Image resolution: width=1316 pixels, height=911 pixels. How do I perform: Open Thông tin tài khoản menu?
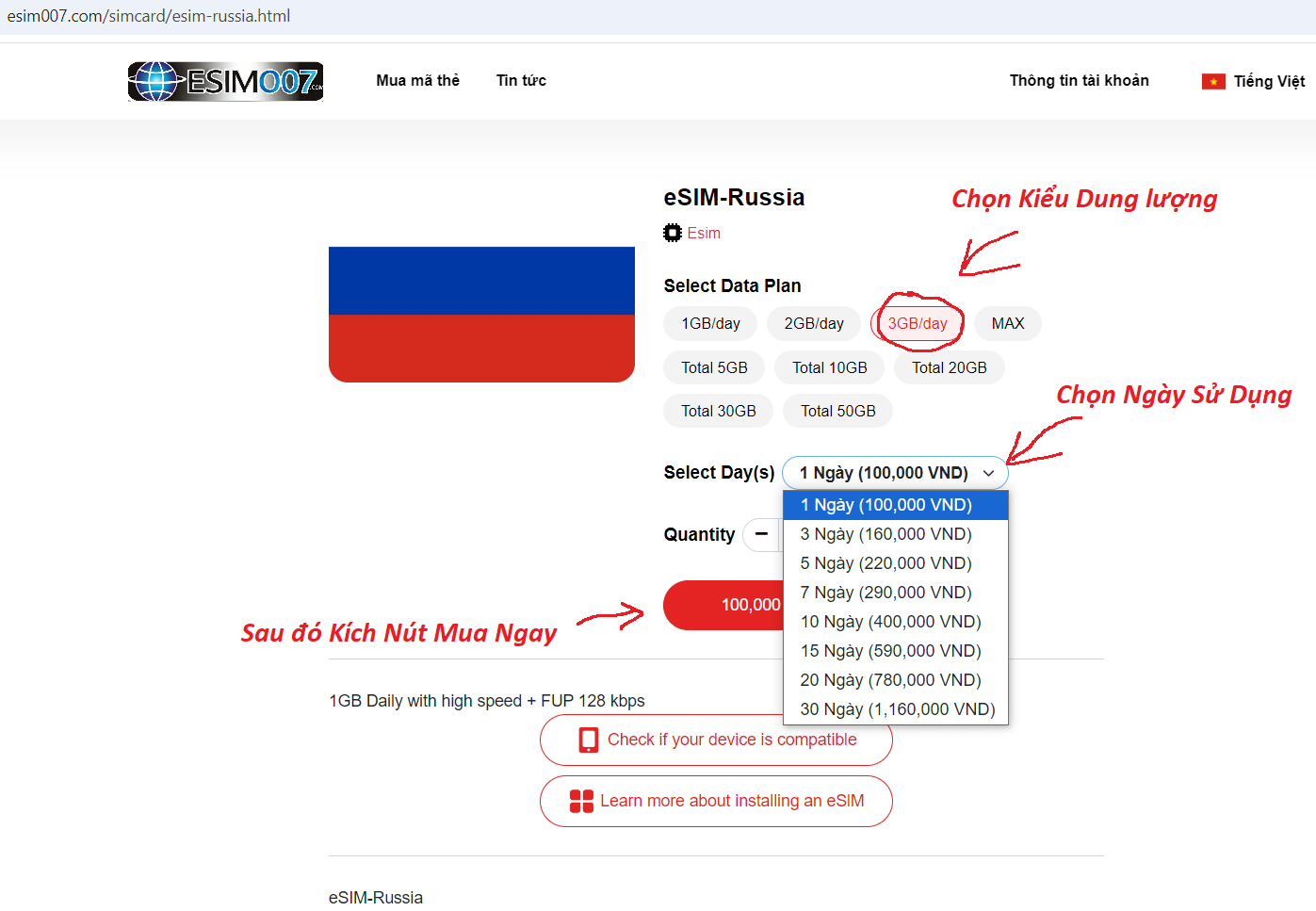[x=1080, y=81]
